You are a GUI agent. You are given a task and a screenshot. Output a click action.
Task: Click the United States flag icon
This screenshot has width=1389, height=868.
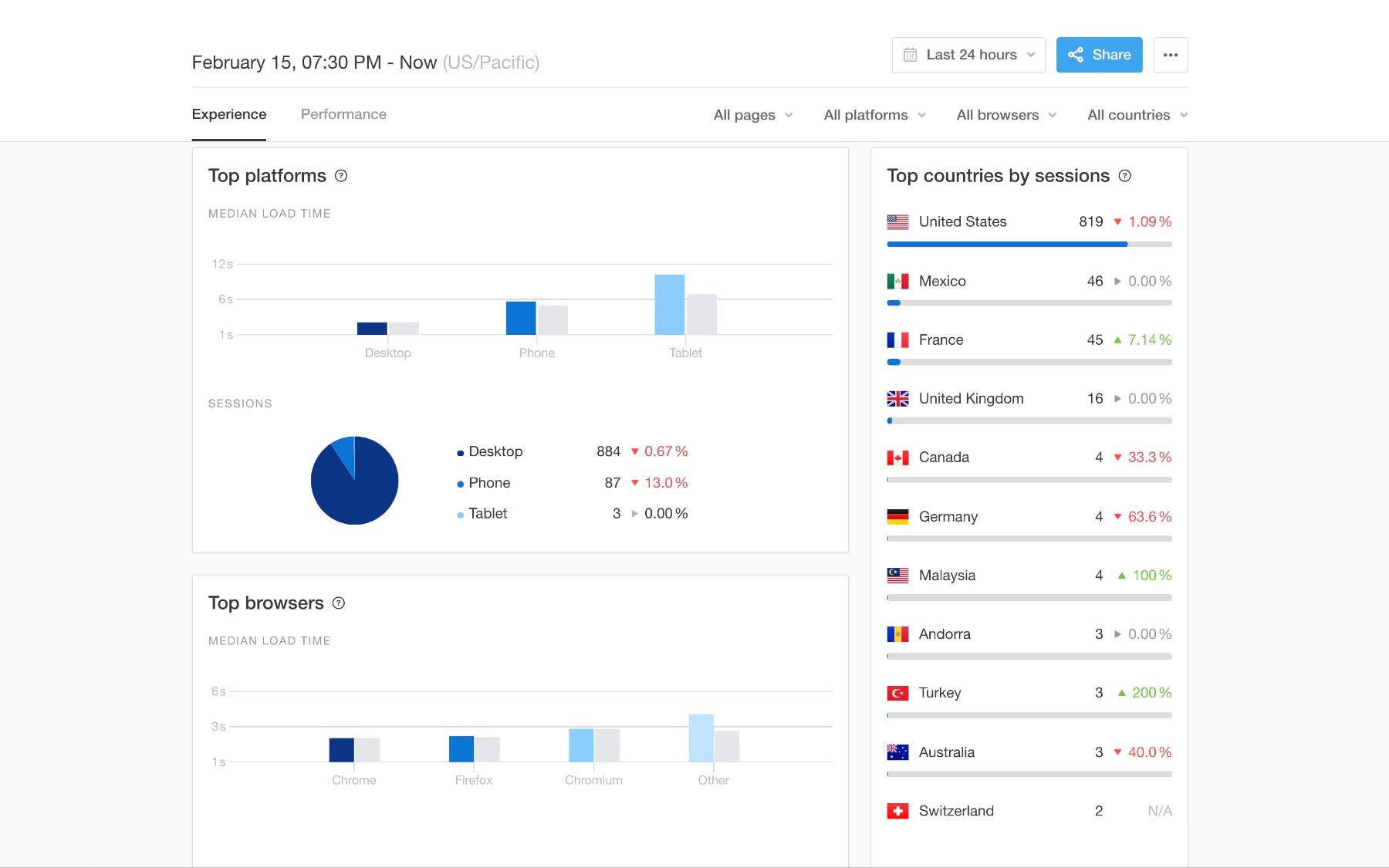(x=897, y=221)
